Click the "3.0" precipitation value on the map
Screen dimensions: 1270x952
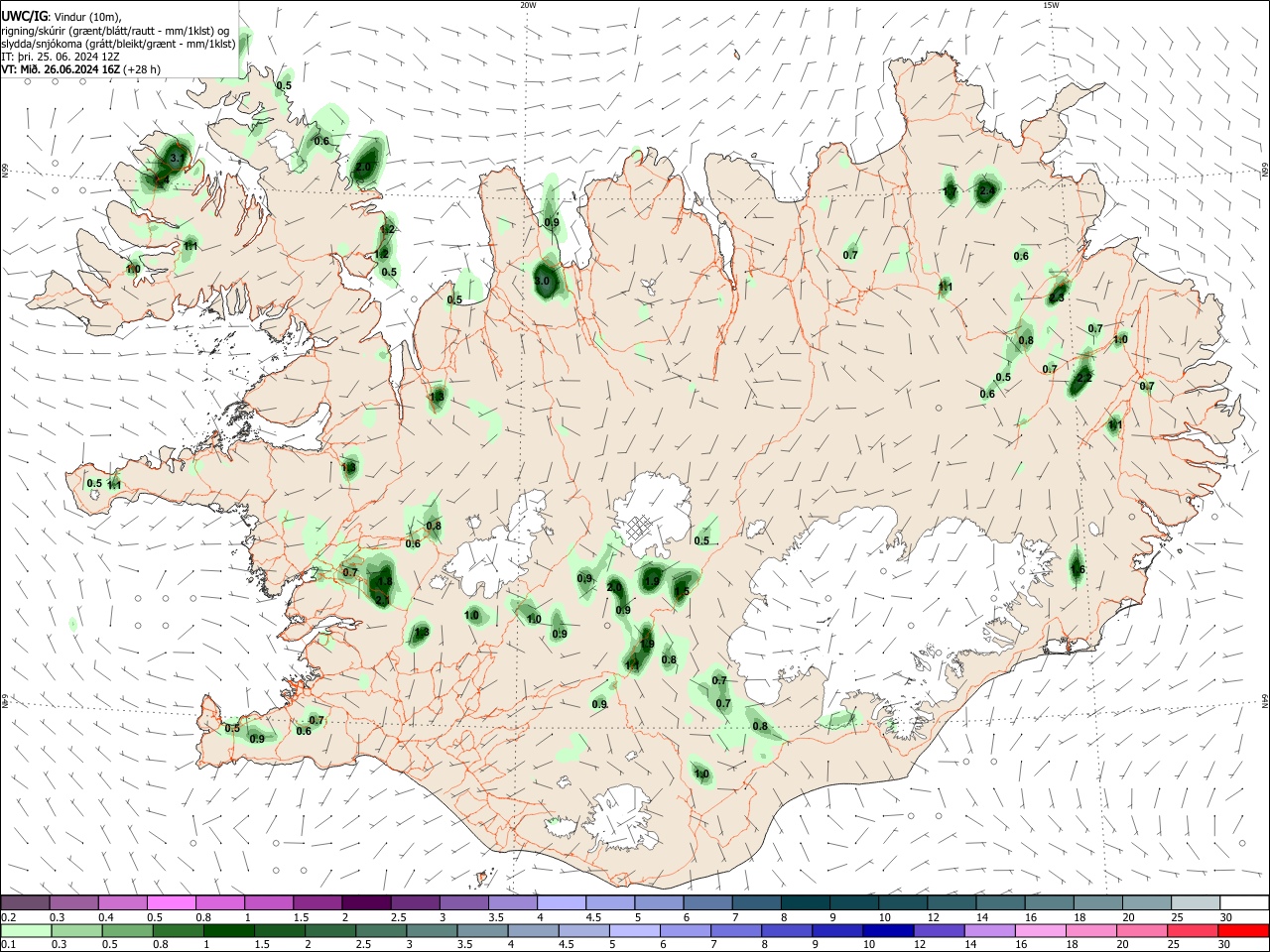(542, 282)
